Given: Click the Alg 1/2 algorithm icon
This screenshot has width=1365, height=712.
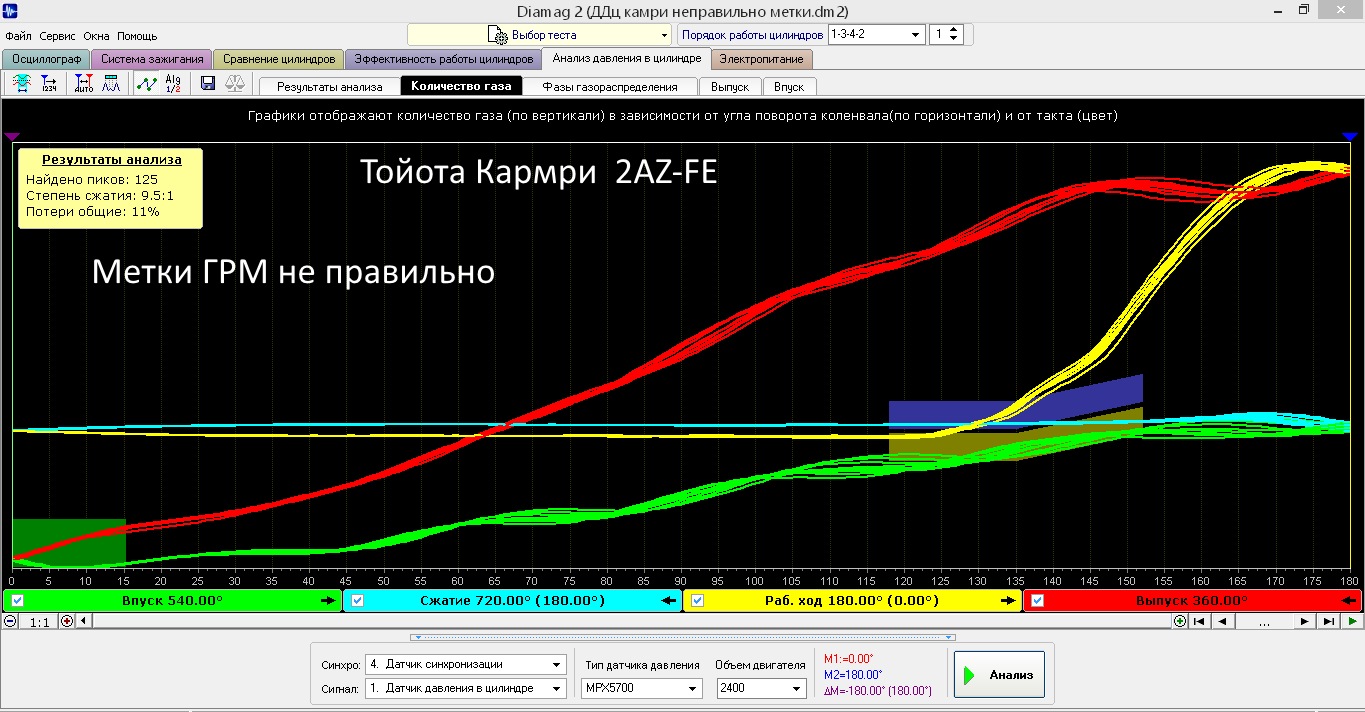Looking at the screenshot, I should click(x=173, y=84).
